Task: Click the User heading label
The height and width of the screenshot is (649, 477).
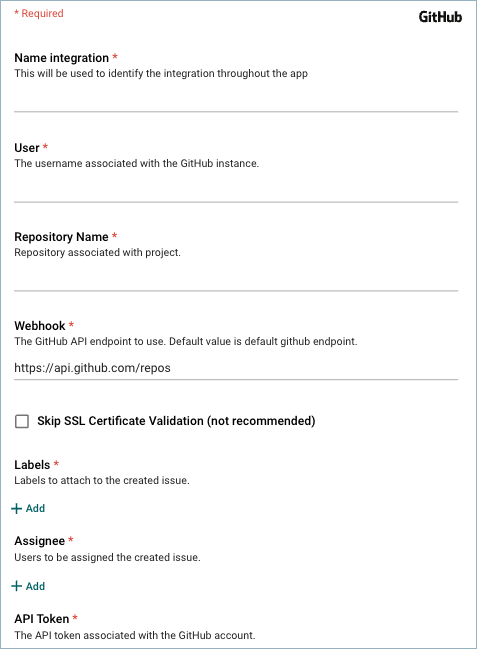Action: [x=27, y=148]
